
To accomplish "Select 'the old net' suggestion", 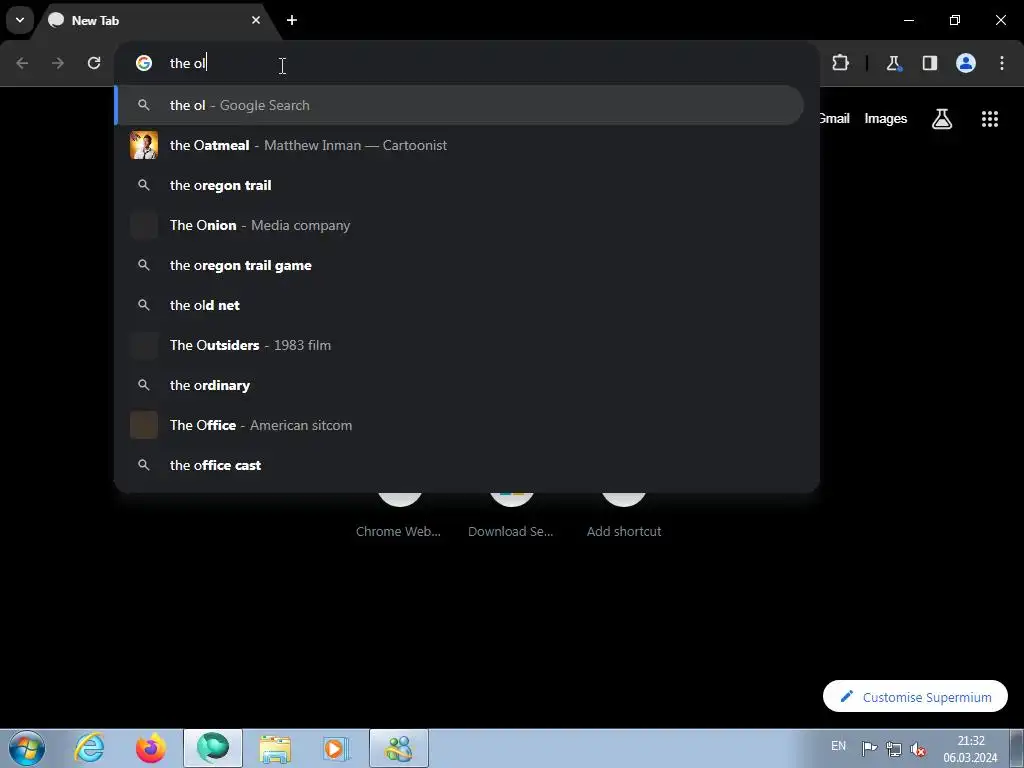I will point(459,305).
